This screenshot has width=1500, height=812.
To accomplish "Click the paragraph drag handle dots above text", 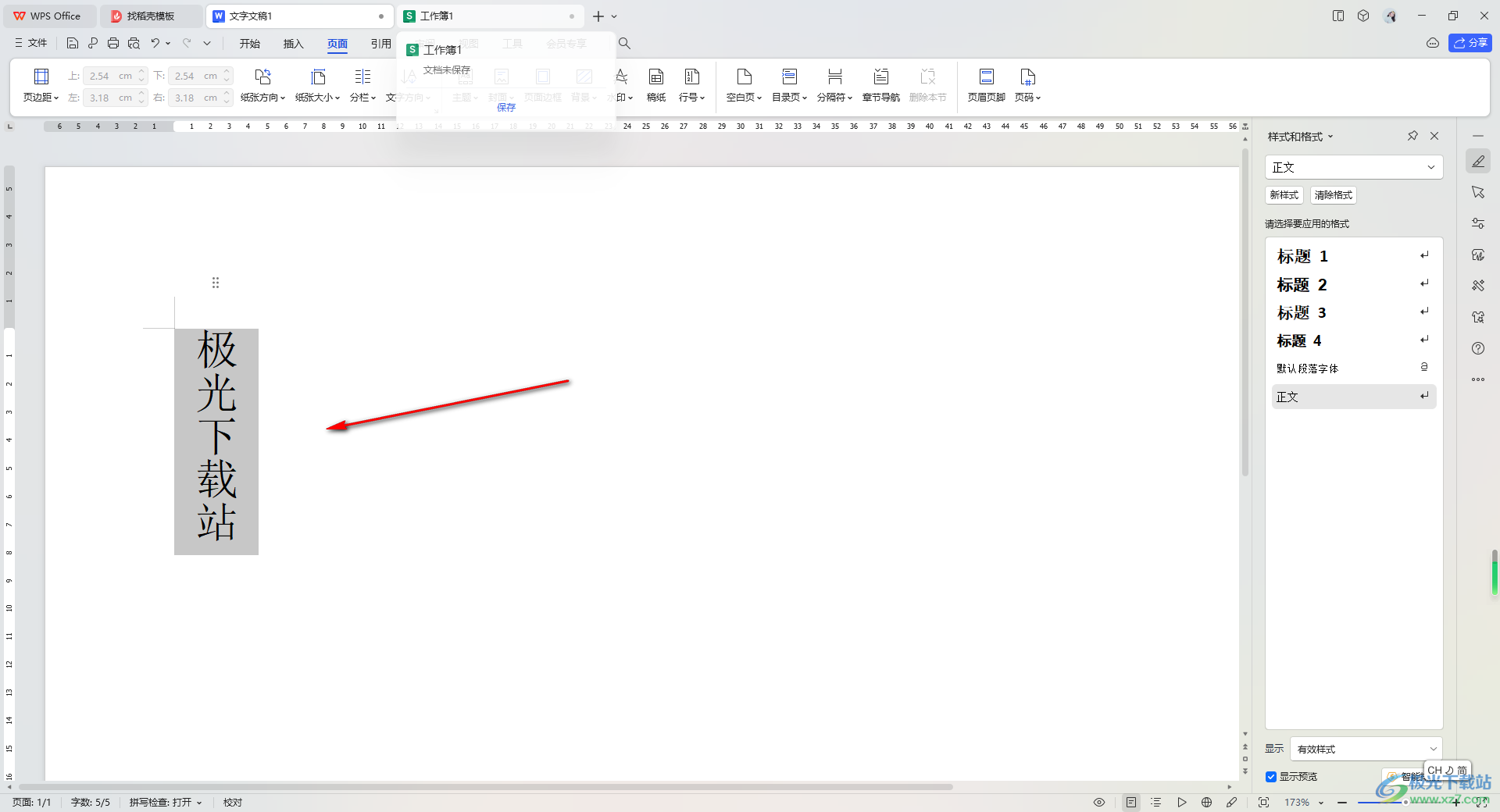I will click(x=216, y=283).
